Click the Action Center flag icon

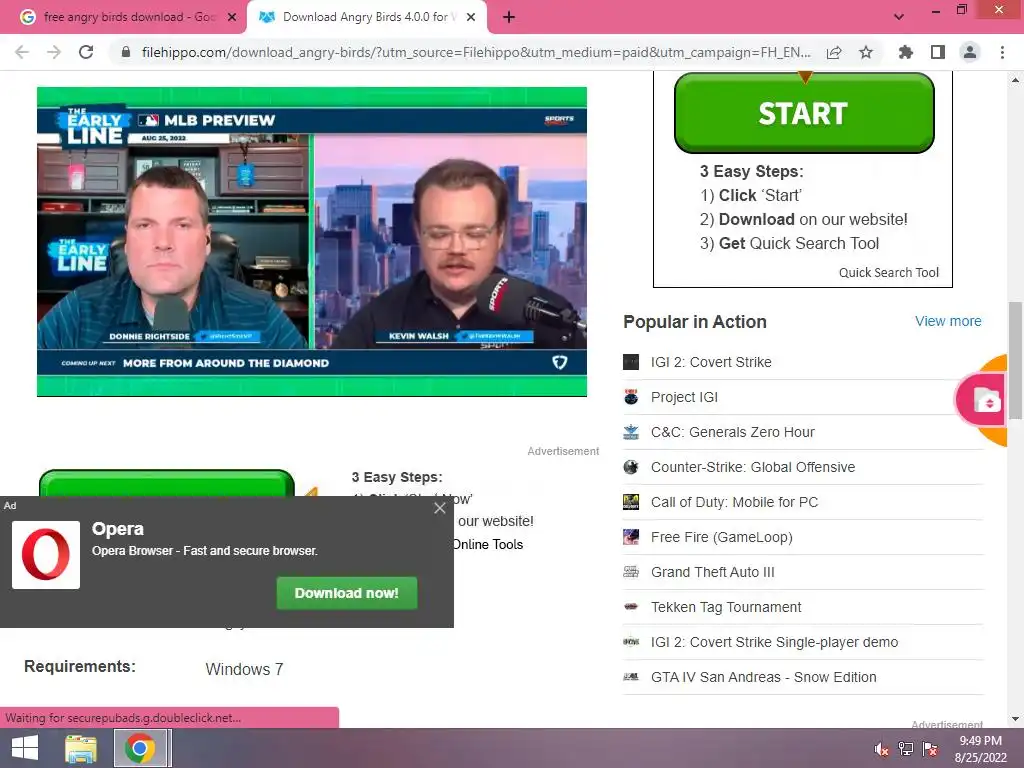pyautogui.click(x=929, y=749)
